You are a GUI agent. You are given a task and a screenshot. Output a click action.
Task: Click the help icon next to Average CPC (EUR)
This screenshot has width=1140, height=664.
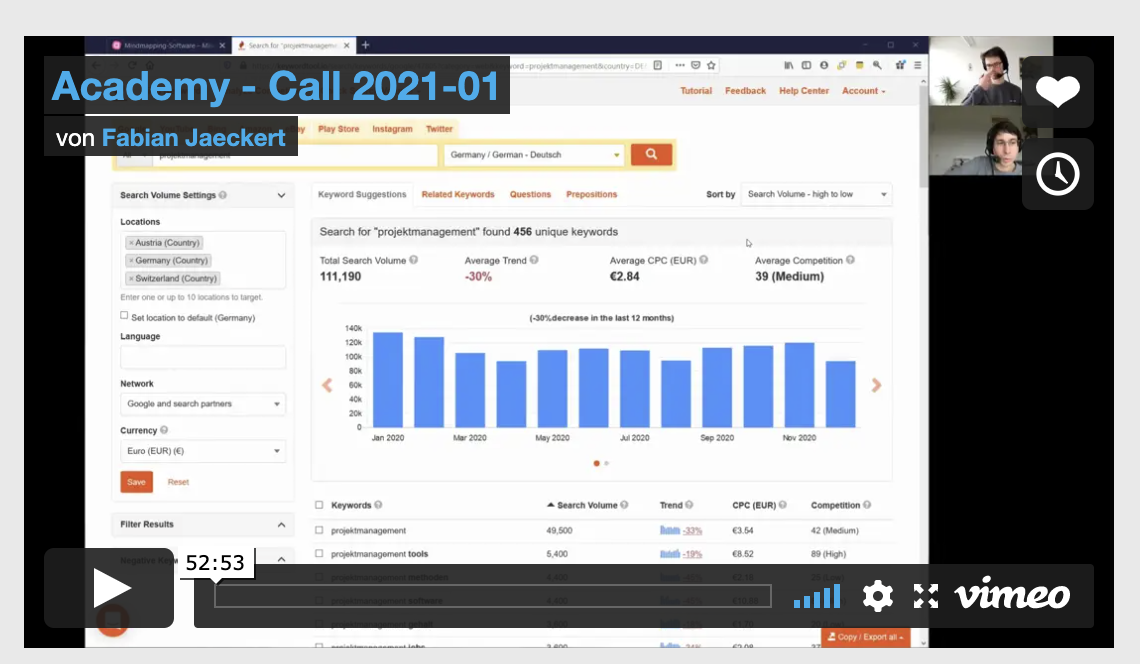704,260
